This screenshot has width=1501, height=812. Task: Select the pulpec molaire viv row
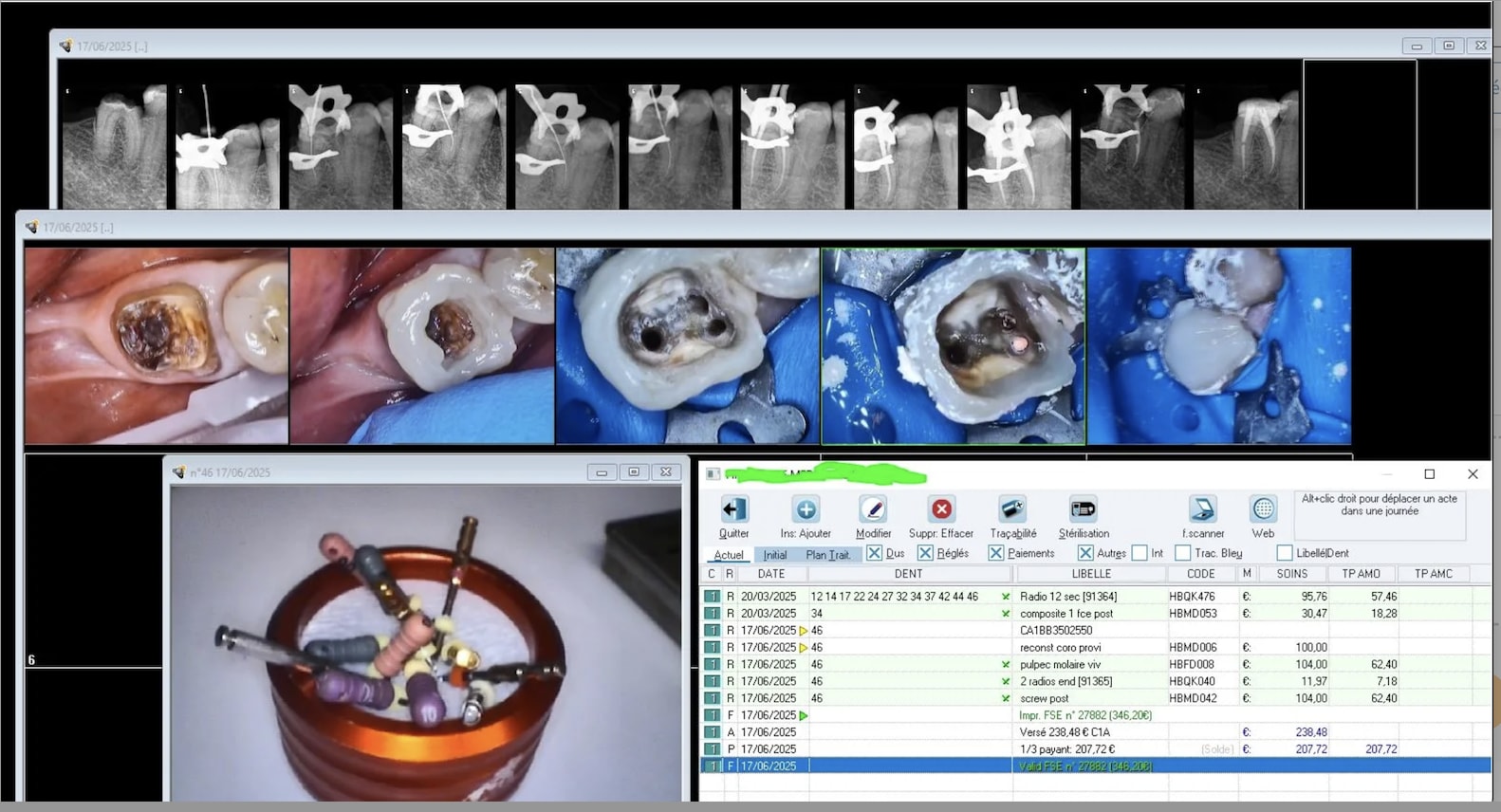(x=1060, y=665)
